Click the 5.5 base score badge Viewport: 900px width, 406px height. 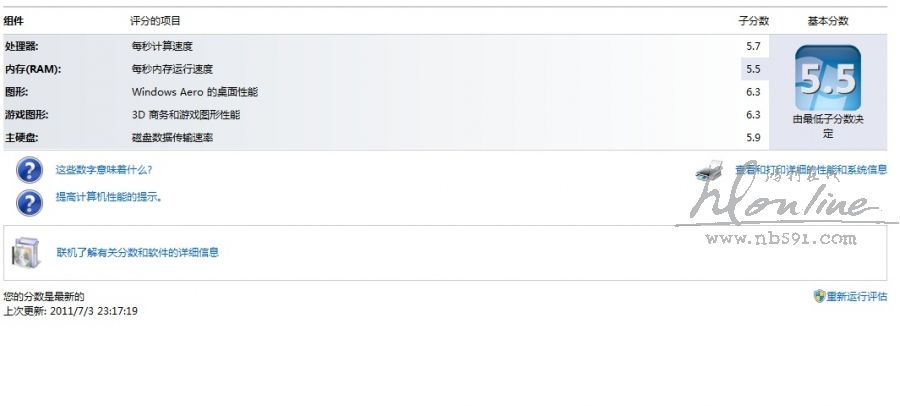click(827, 78)
